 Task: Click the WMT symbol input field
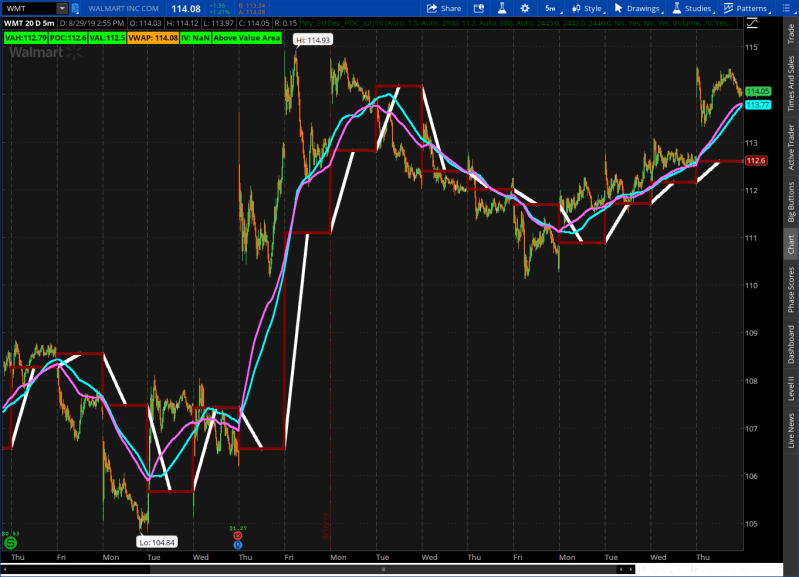click(30, 8)
